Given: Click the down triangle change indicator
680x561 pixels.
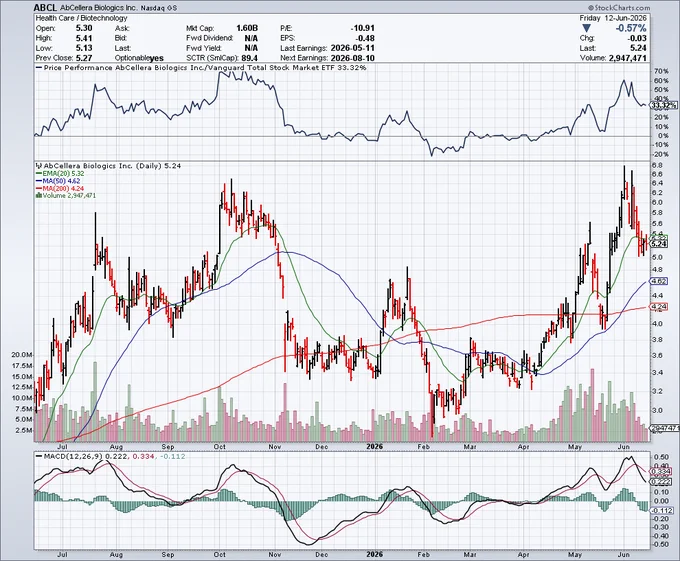Looking at the screenshot, I should (586, 28).
